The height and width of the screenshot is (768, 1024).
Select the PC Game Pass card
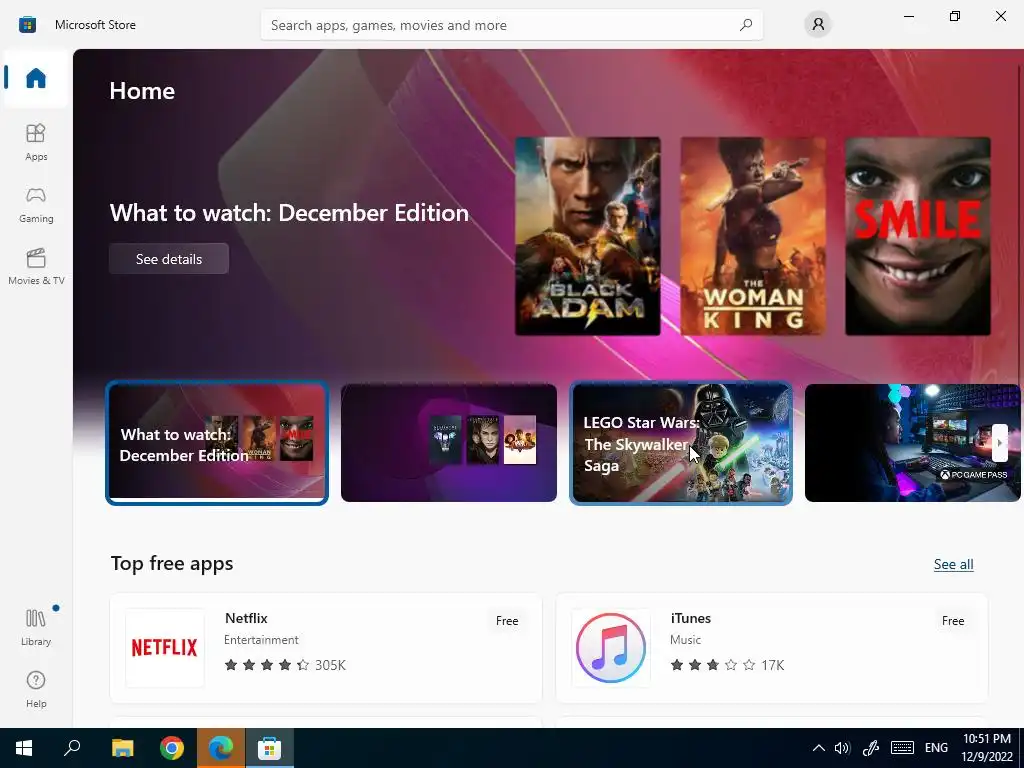912,443
